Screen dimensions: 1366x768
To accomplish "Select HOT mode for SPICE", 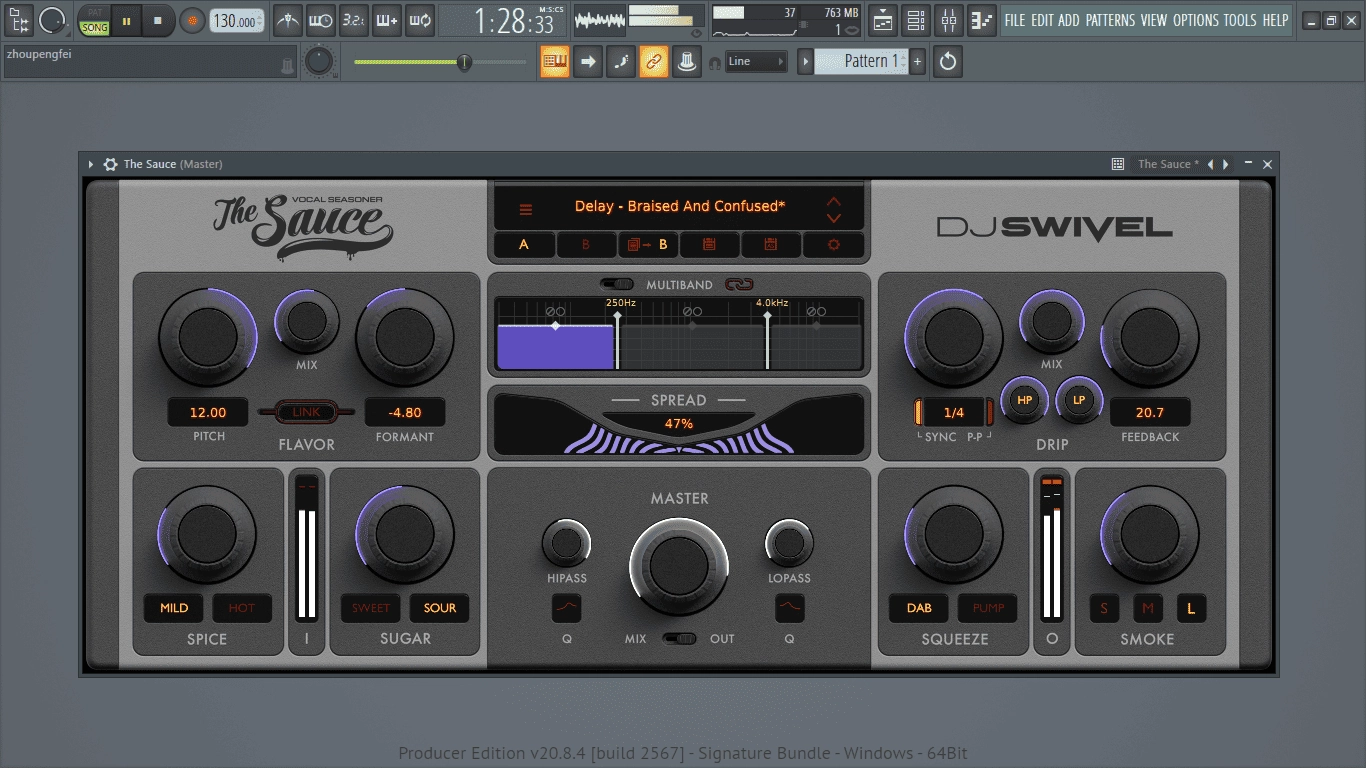I will 242,608.
